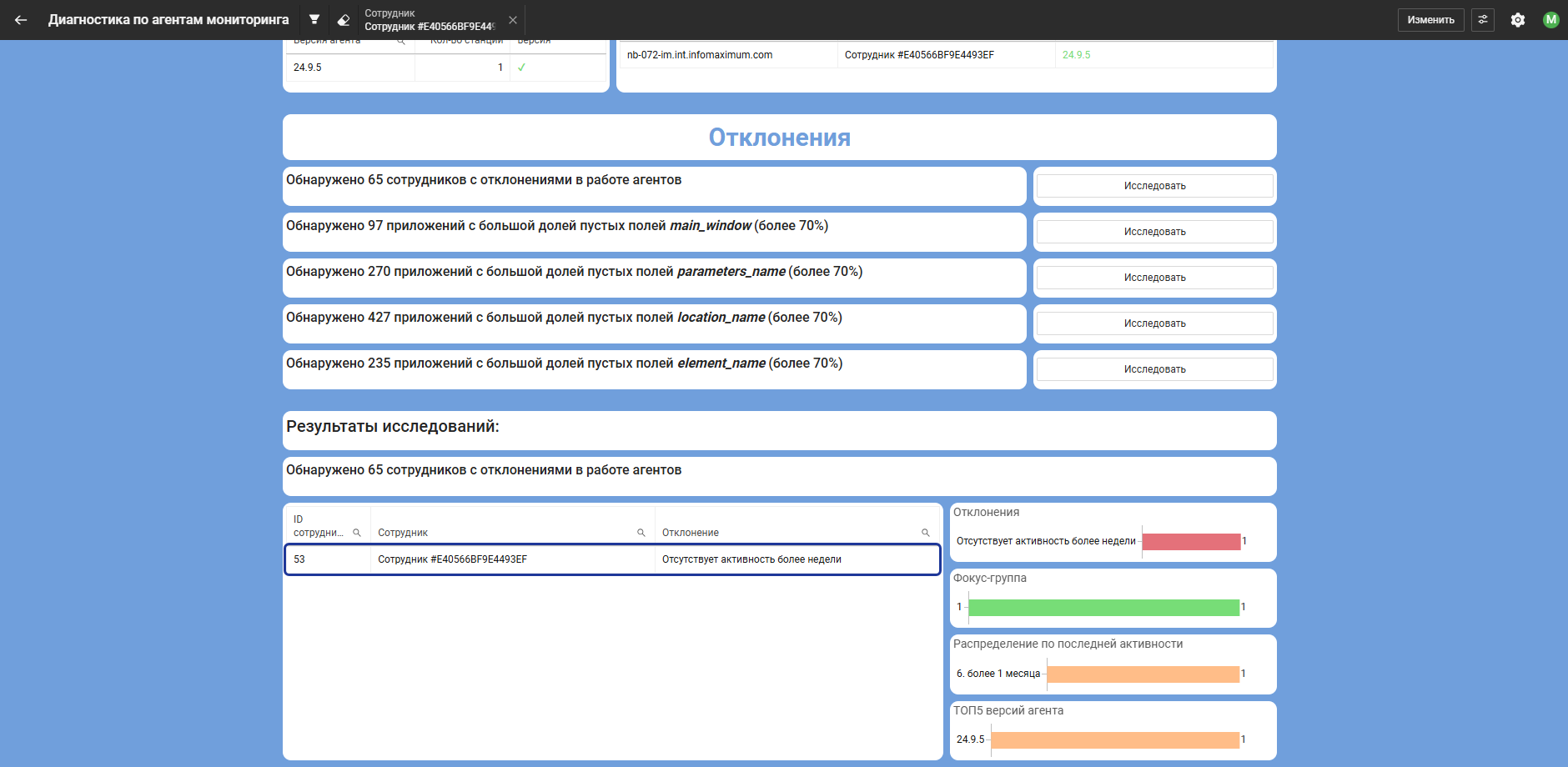Click the orange bar for version 24.9.5
The image size is (1568, 767).
(1115, 740)
